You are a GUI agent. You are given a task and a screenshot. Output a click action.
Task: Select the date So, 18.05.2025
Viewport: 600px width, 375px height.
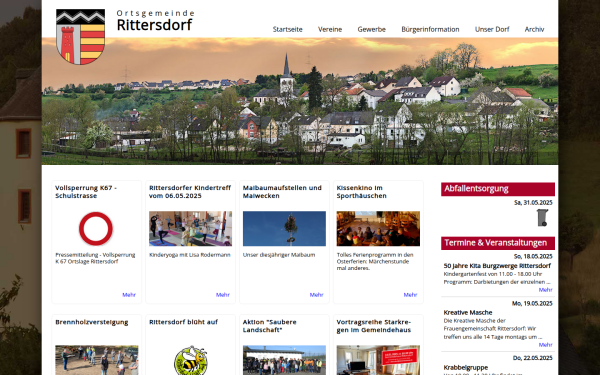tap(533, 256)
